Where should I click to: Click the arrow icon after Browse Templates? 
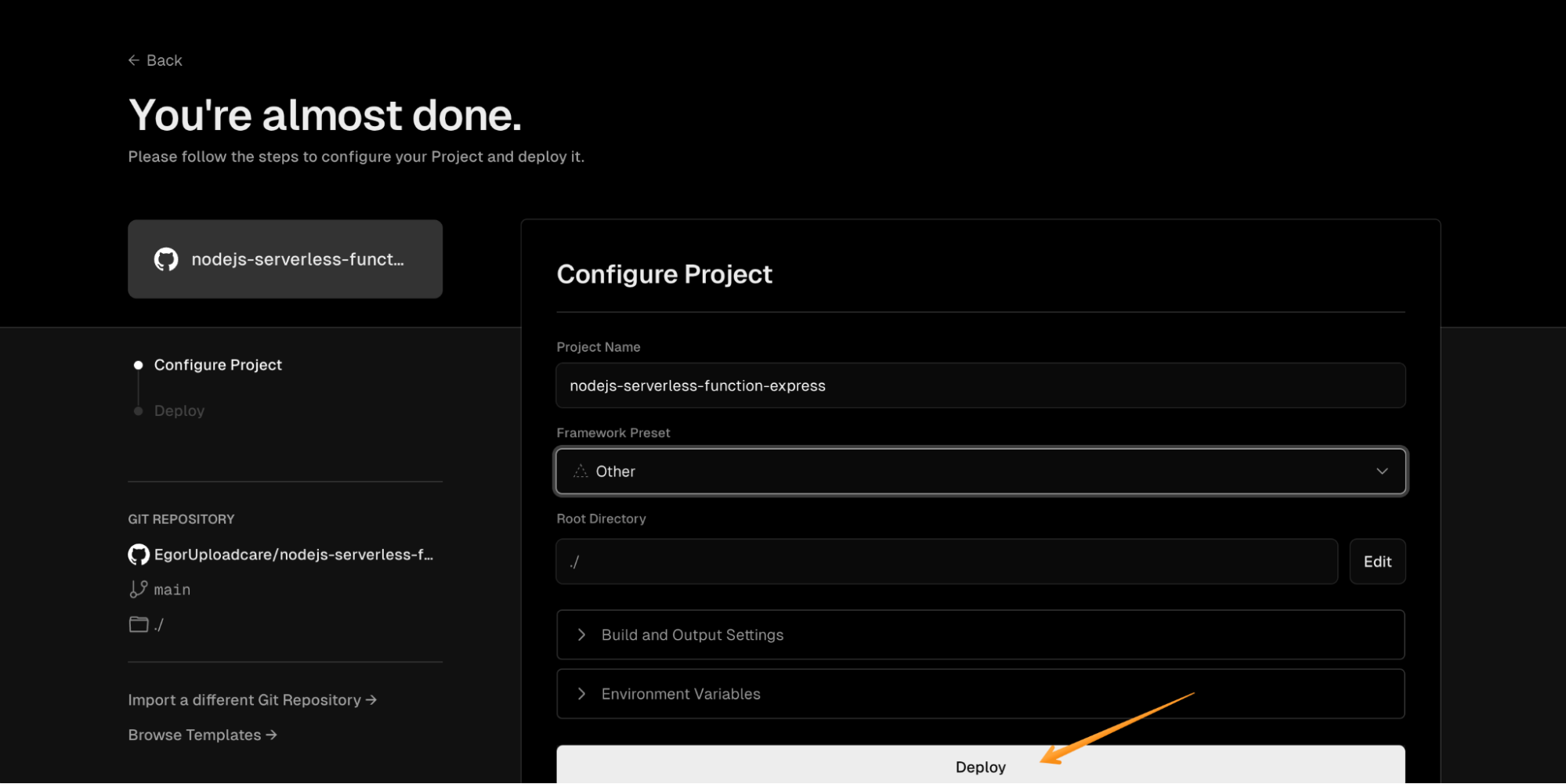271,735
